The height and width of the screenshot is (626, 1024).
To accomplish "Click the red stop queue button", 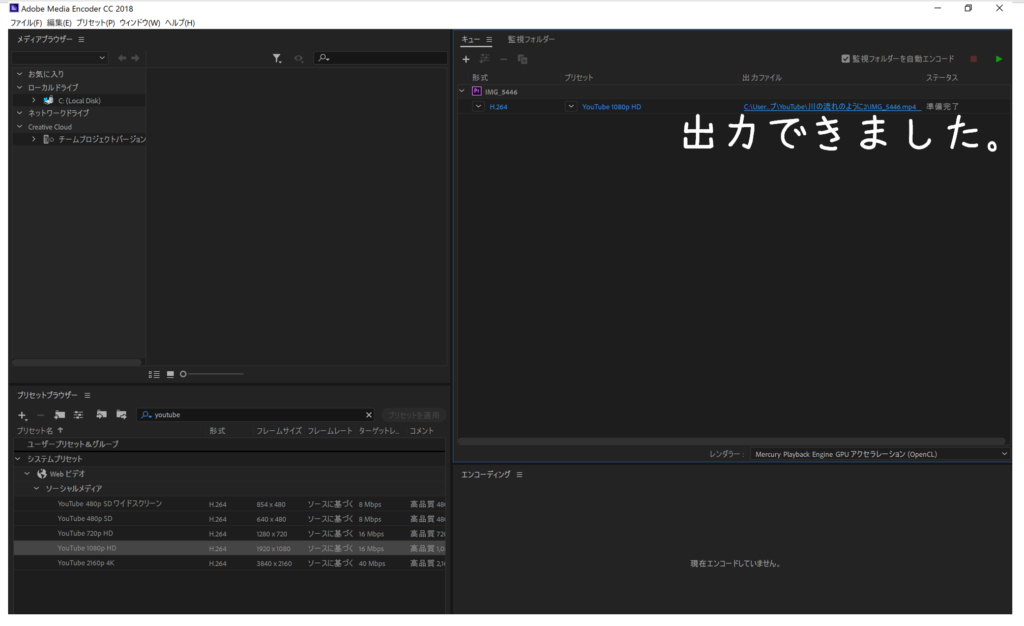I will tap(973, 59).
